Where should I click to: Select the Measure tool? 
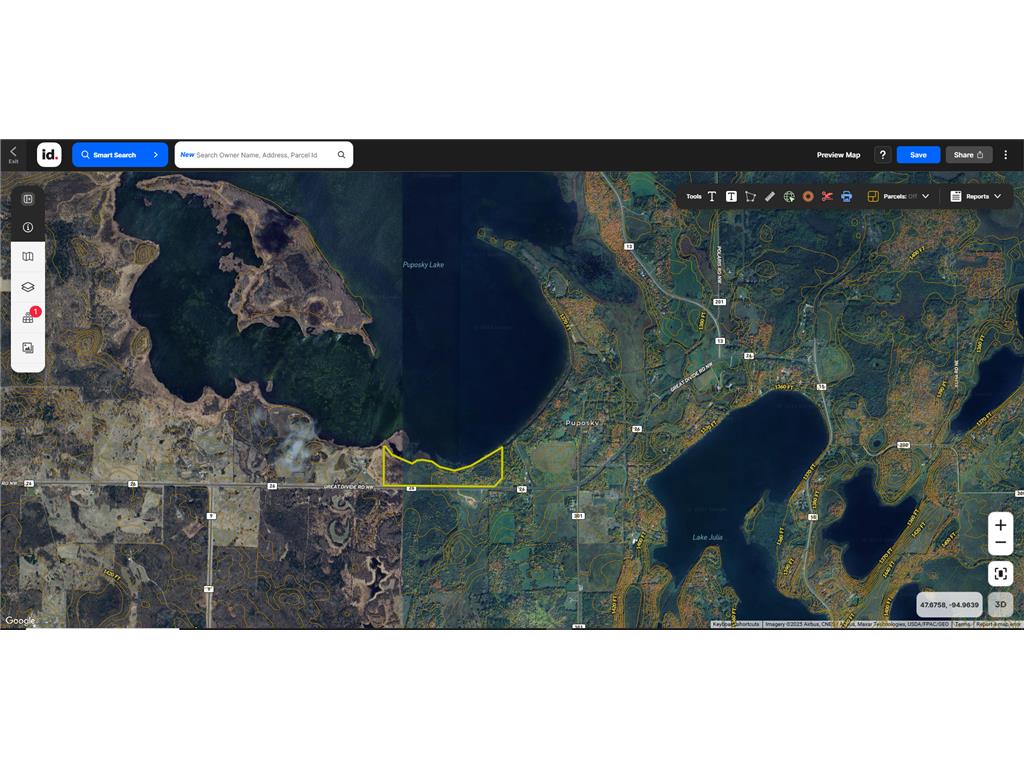coord(768,196)
